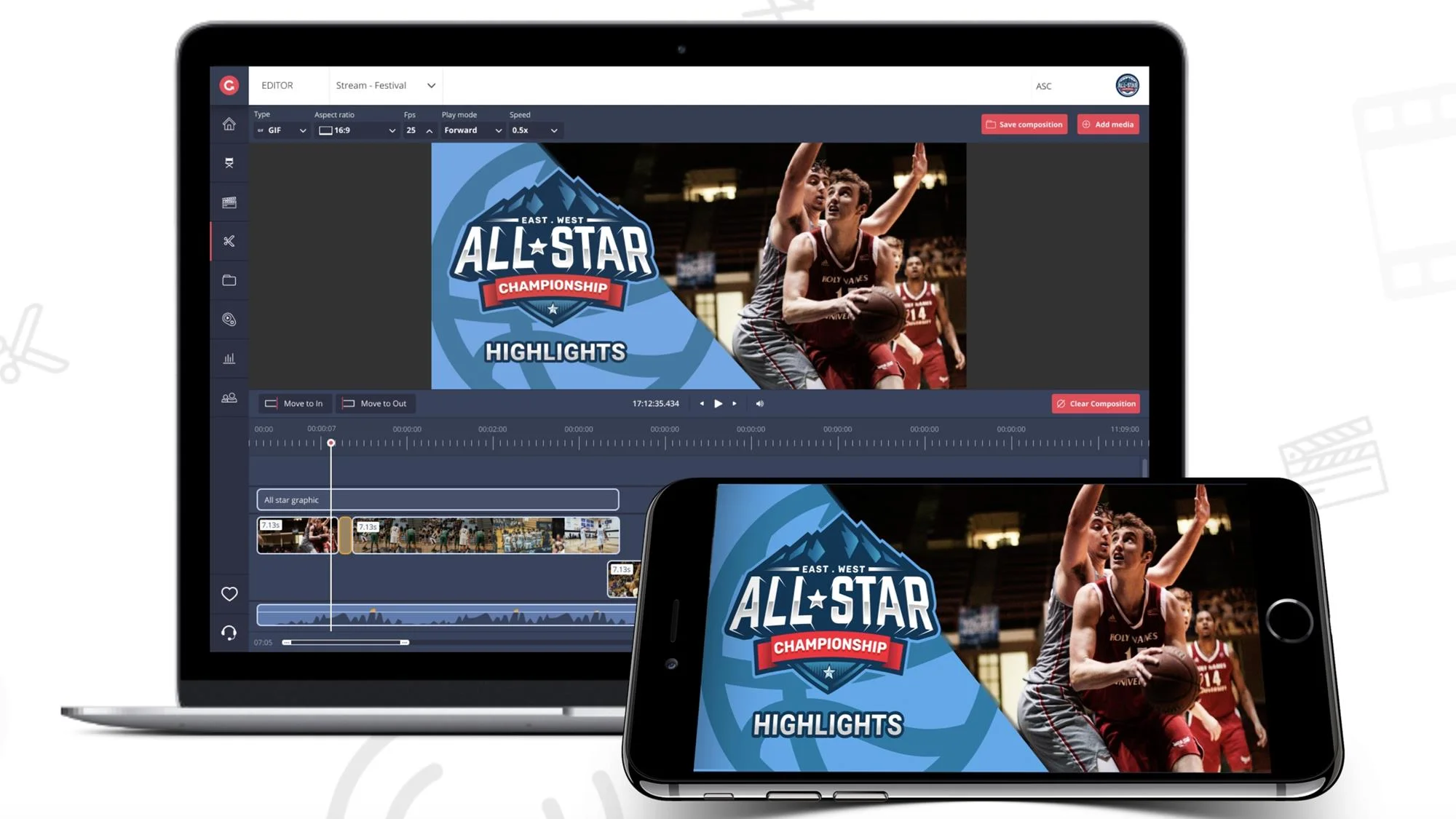Select the audio waveform track
The image size is (1456, 819).
446,615
